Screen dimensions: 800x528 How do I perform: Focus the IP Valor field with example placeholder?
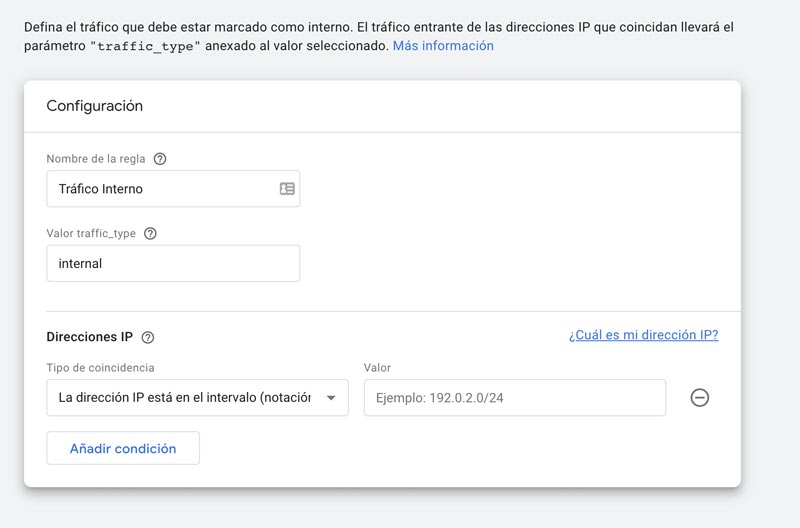point(515,397)
